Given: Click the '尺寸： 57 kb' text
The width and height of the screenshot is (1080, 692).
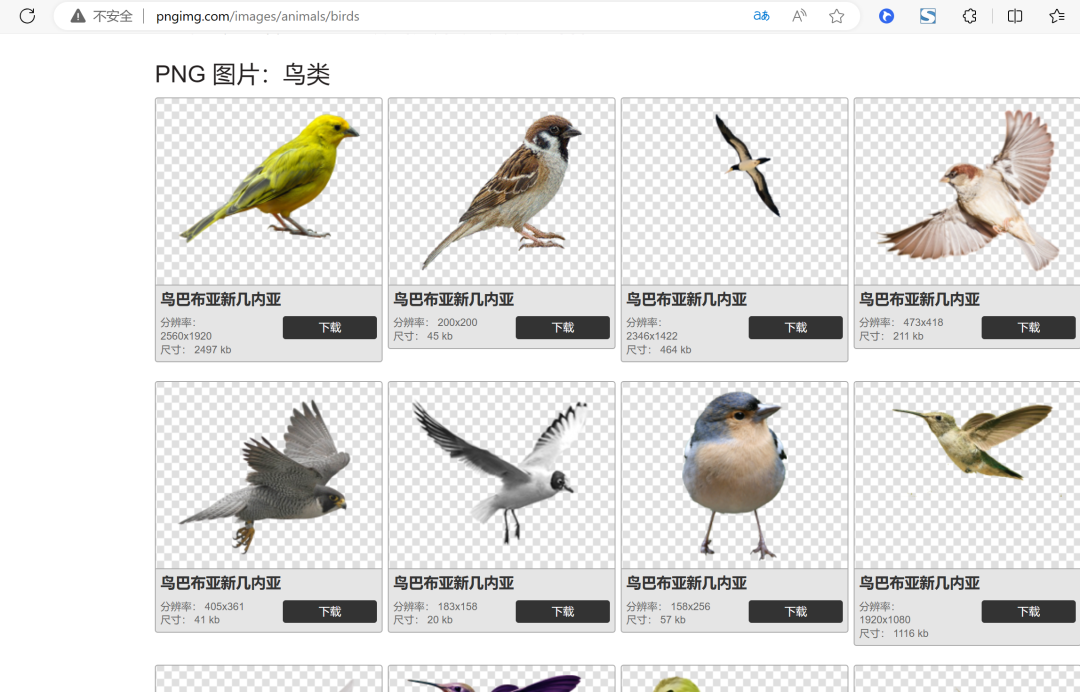Looking at the screenshot, I should (x=656, y=620).
